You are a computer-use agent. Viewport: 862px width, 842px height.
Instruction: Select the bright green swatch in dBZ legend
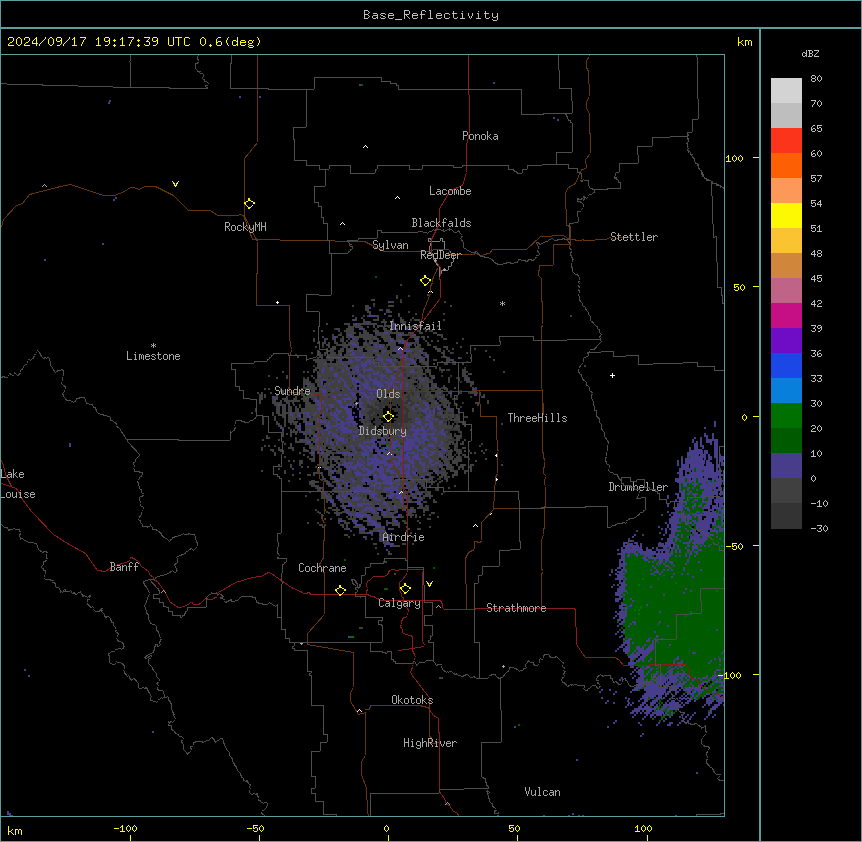tap(786, 416)
